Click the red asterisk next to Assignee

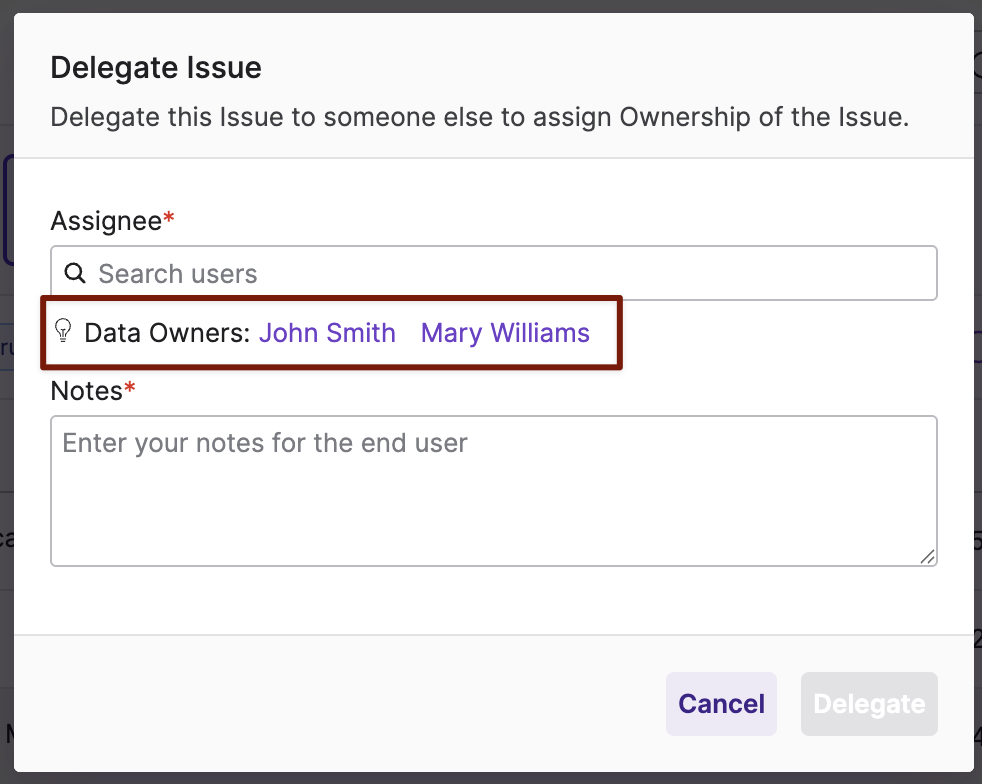pyautogui.click(x=168, y=218)
